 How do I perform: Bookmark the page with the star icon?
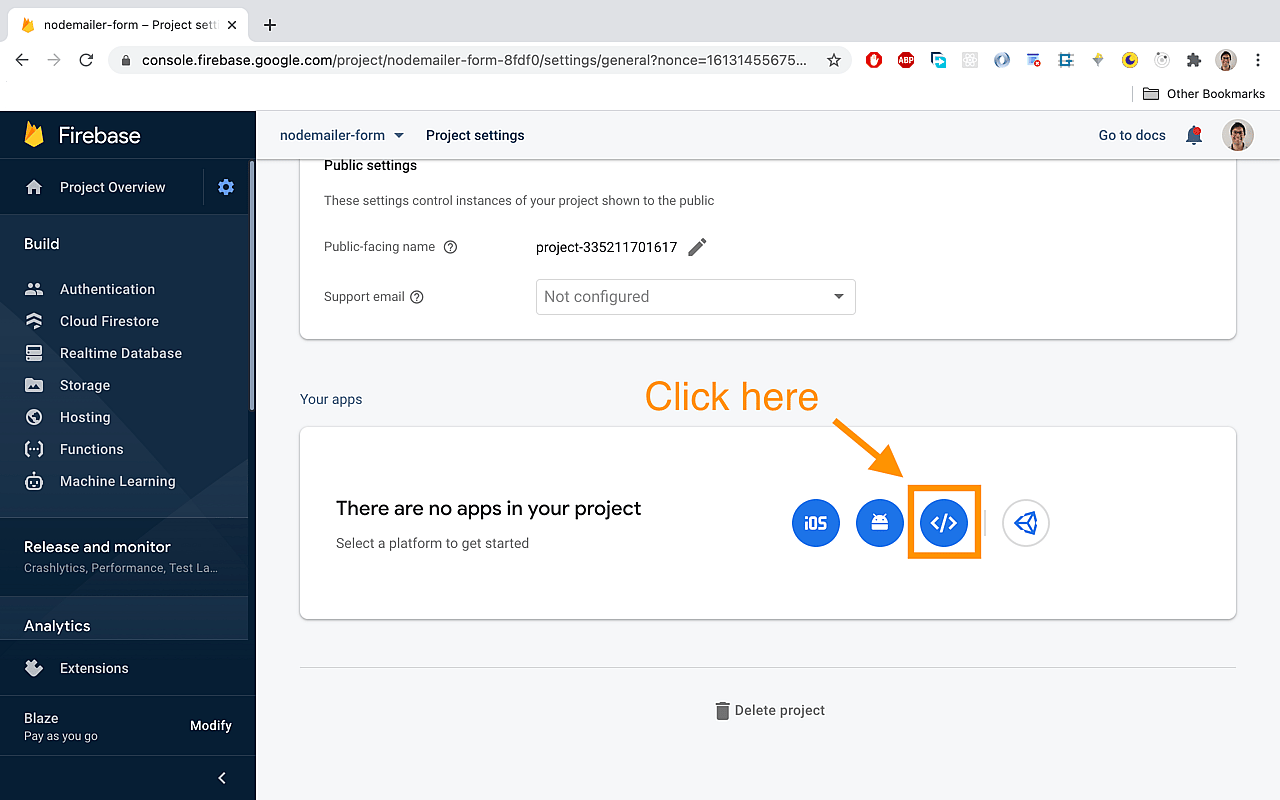coord(833,60)
